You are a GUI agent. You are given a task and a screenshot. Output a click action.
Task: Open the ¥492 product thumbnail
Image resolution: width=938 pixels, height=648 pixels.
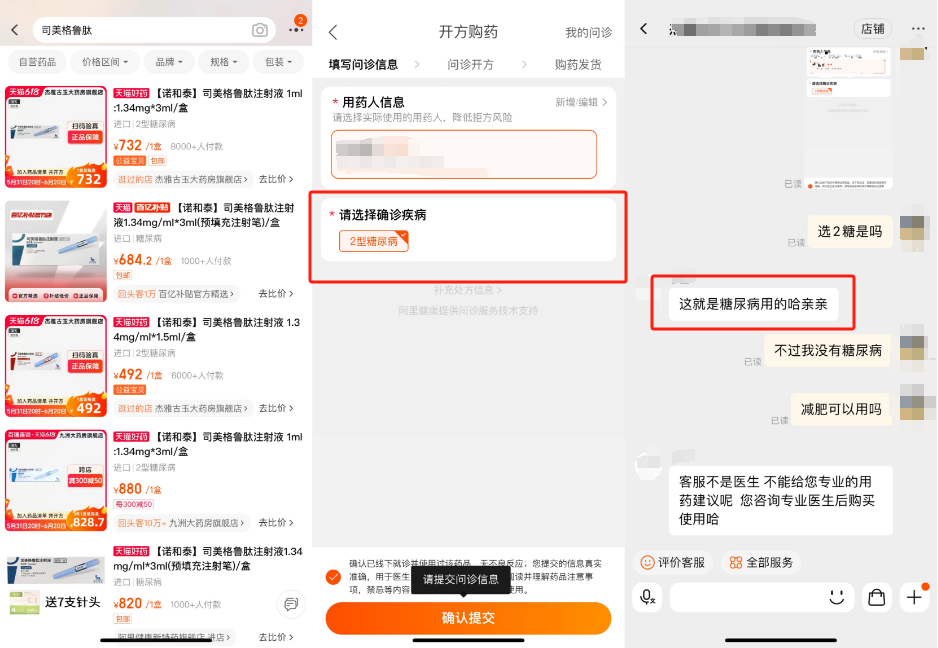click(56, 366)
